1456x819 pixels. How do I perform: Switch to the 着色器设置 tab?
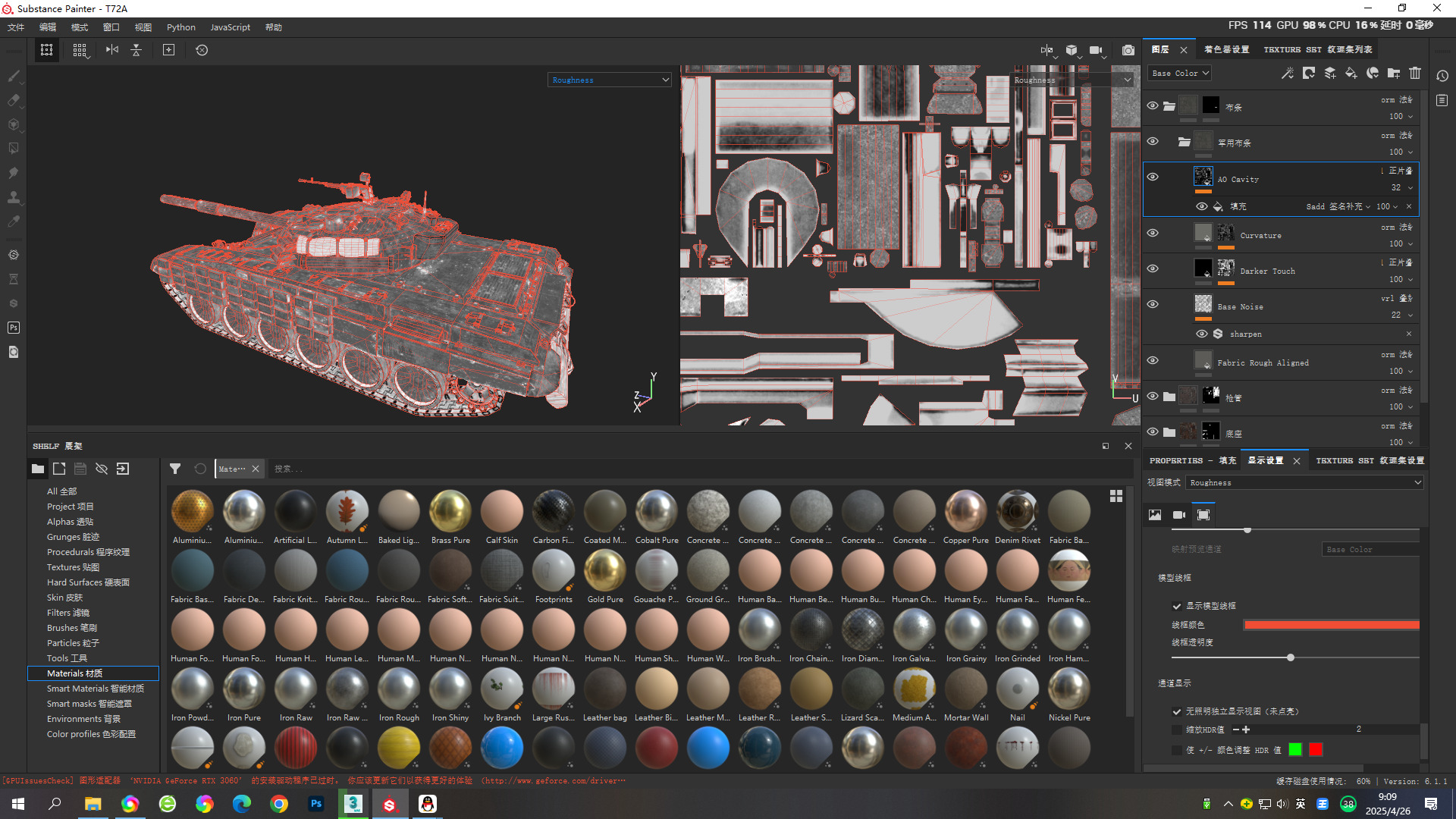point(1226,49)
